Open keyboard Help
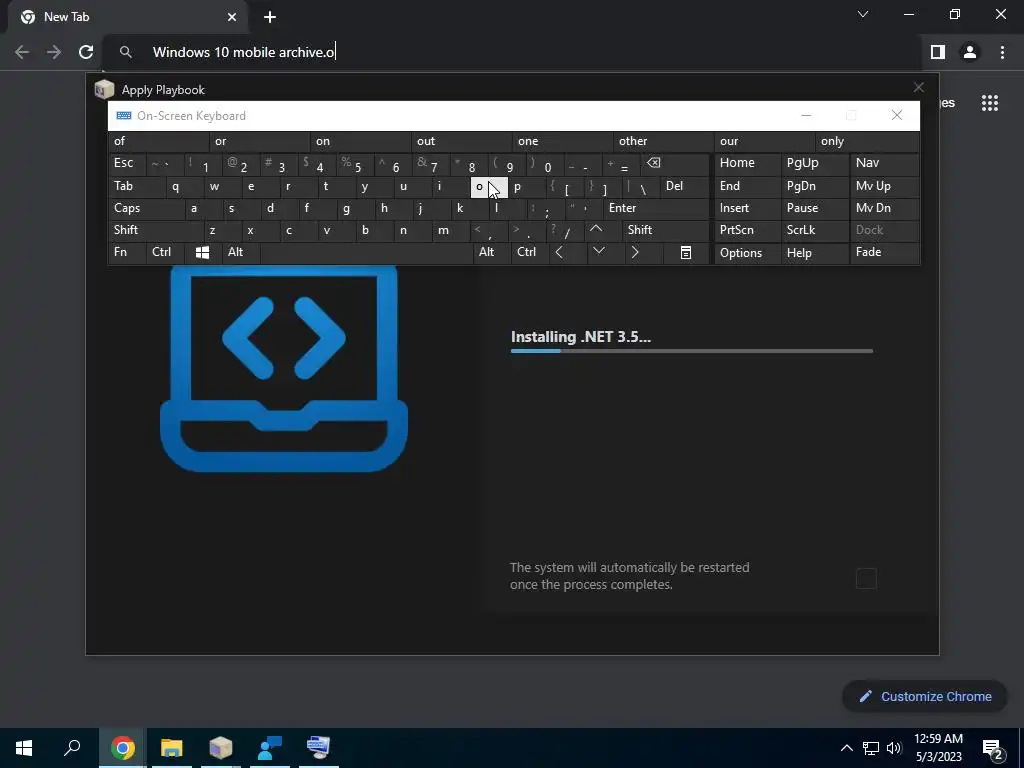The height and width of the screenshot is (768, 1024). pyautogui.click(x=814, y=253)
